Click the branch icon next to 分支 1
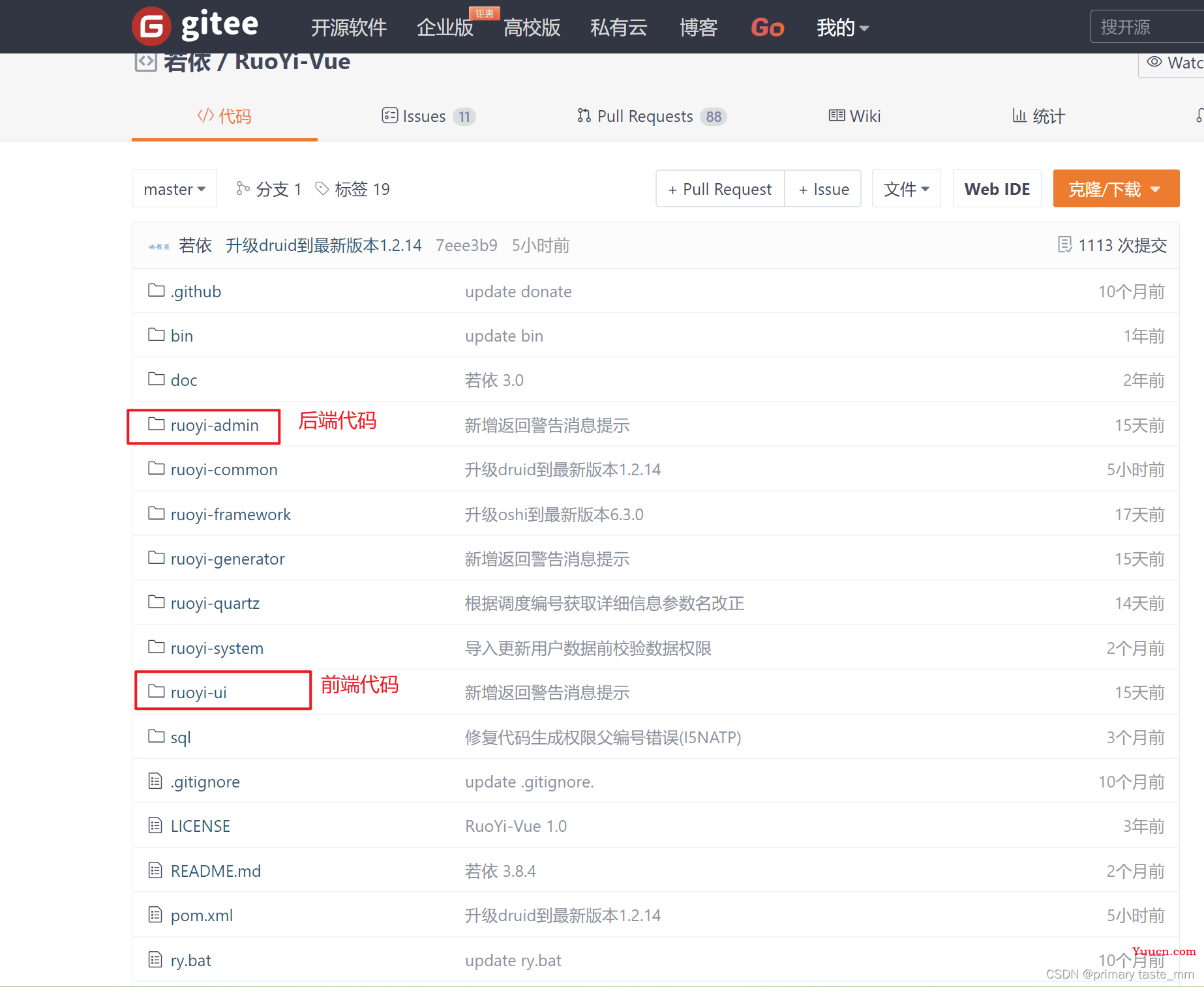The width and height of the screenshot is (1204, 987). [243, 188]
